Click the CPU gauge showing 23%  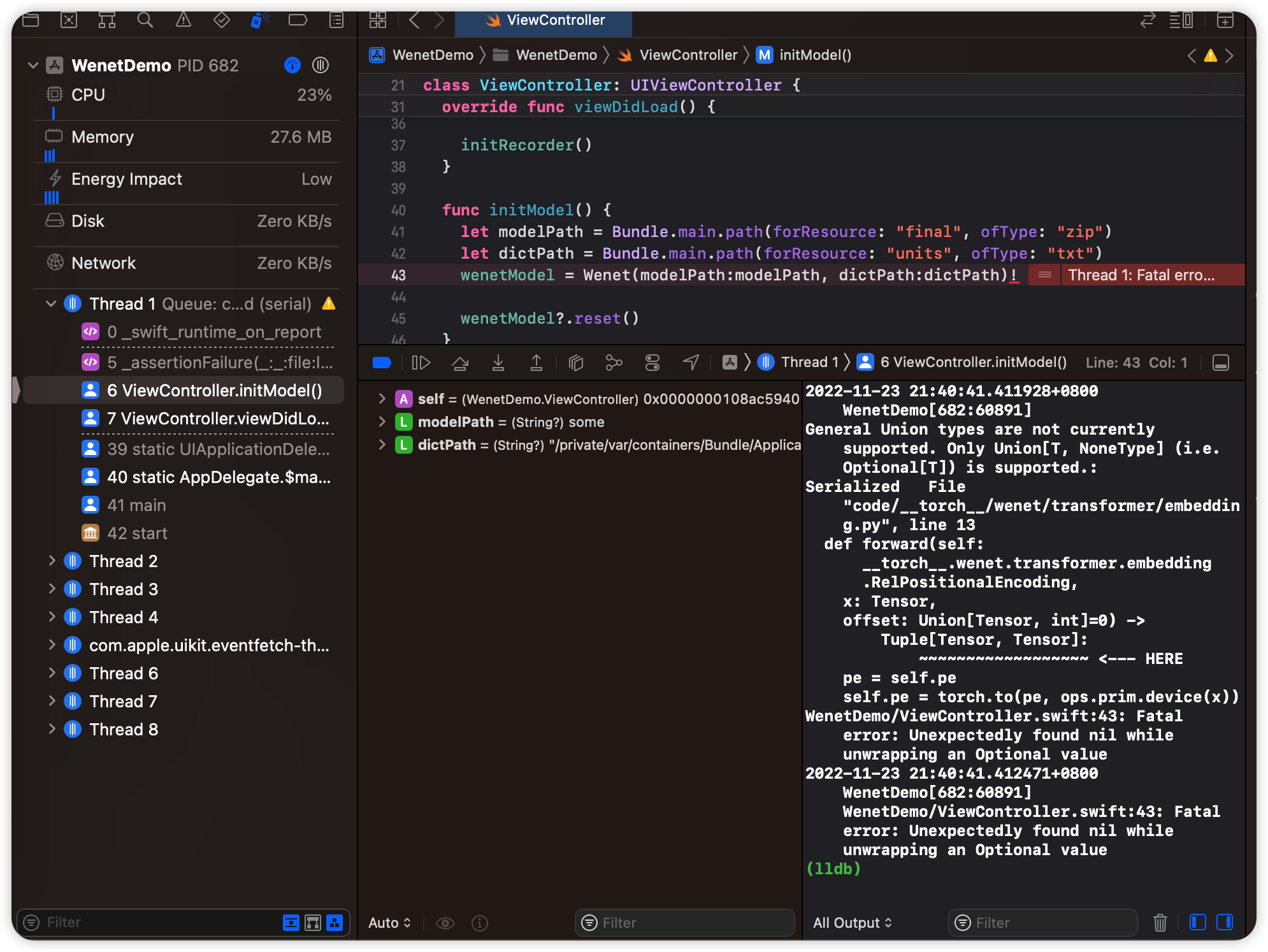tap(185, 95)
